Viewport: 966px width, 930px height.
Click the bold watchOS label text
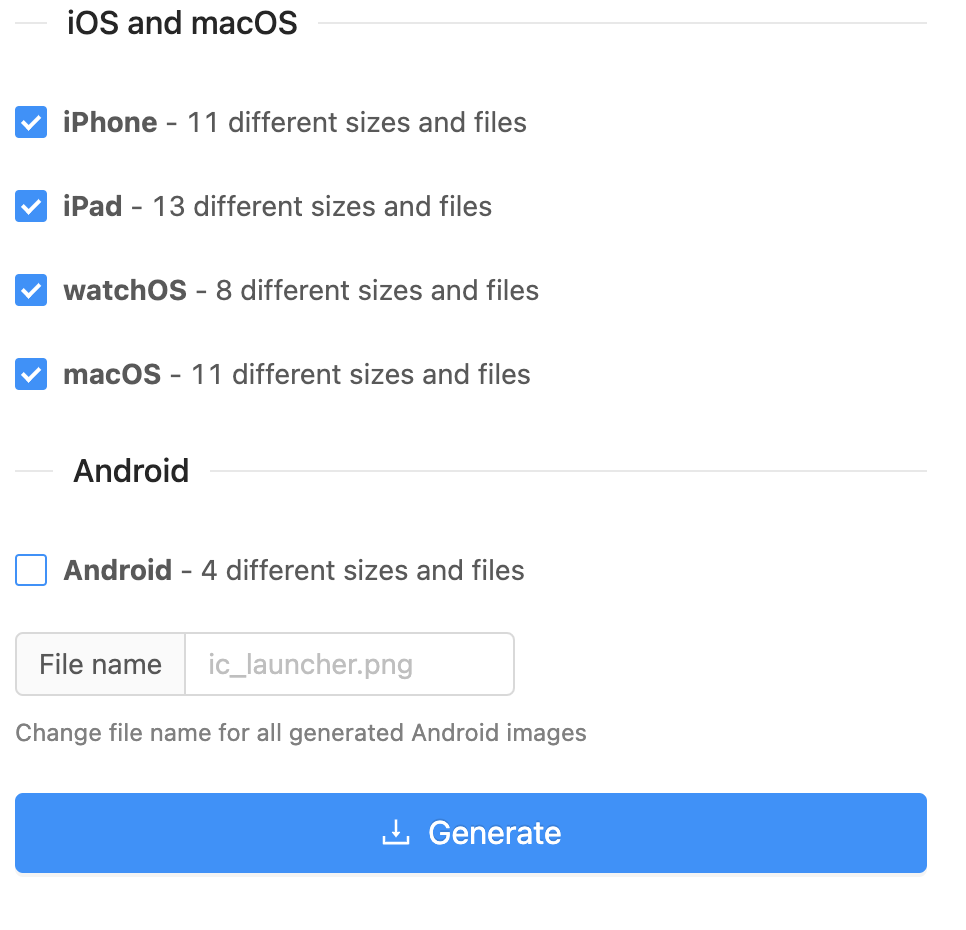coord(125,290)
